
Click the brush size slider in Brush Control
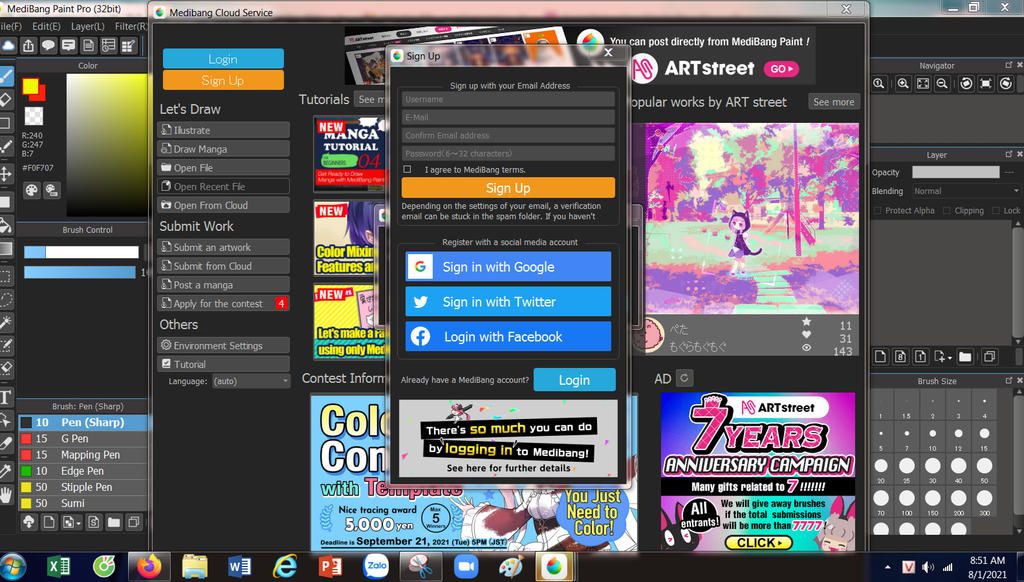click(81, 252)
